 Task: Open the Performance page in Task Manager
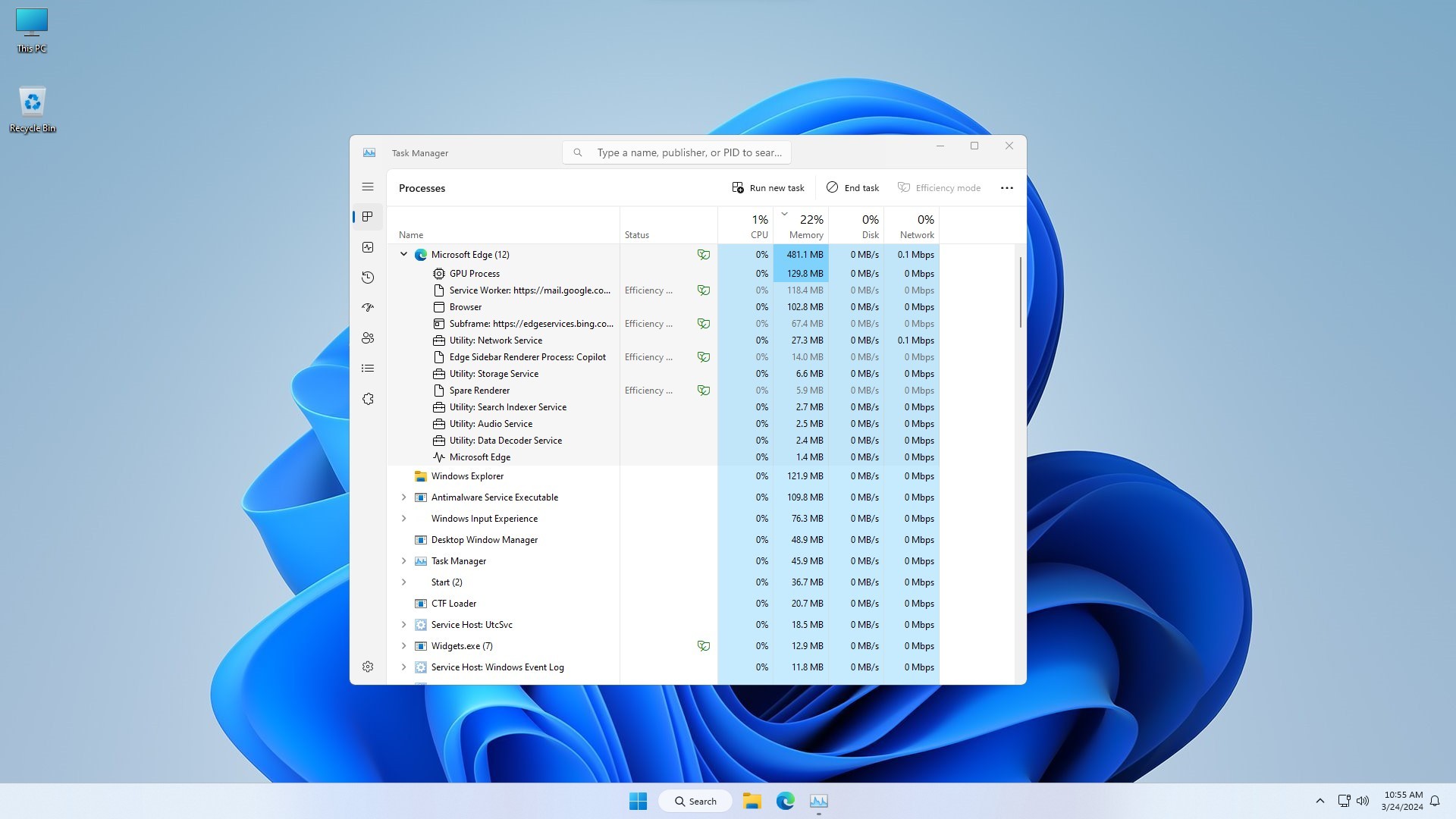pyautogui.click(x=368, y=246)
